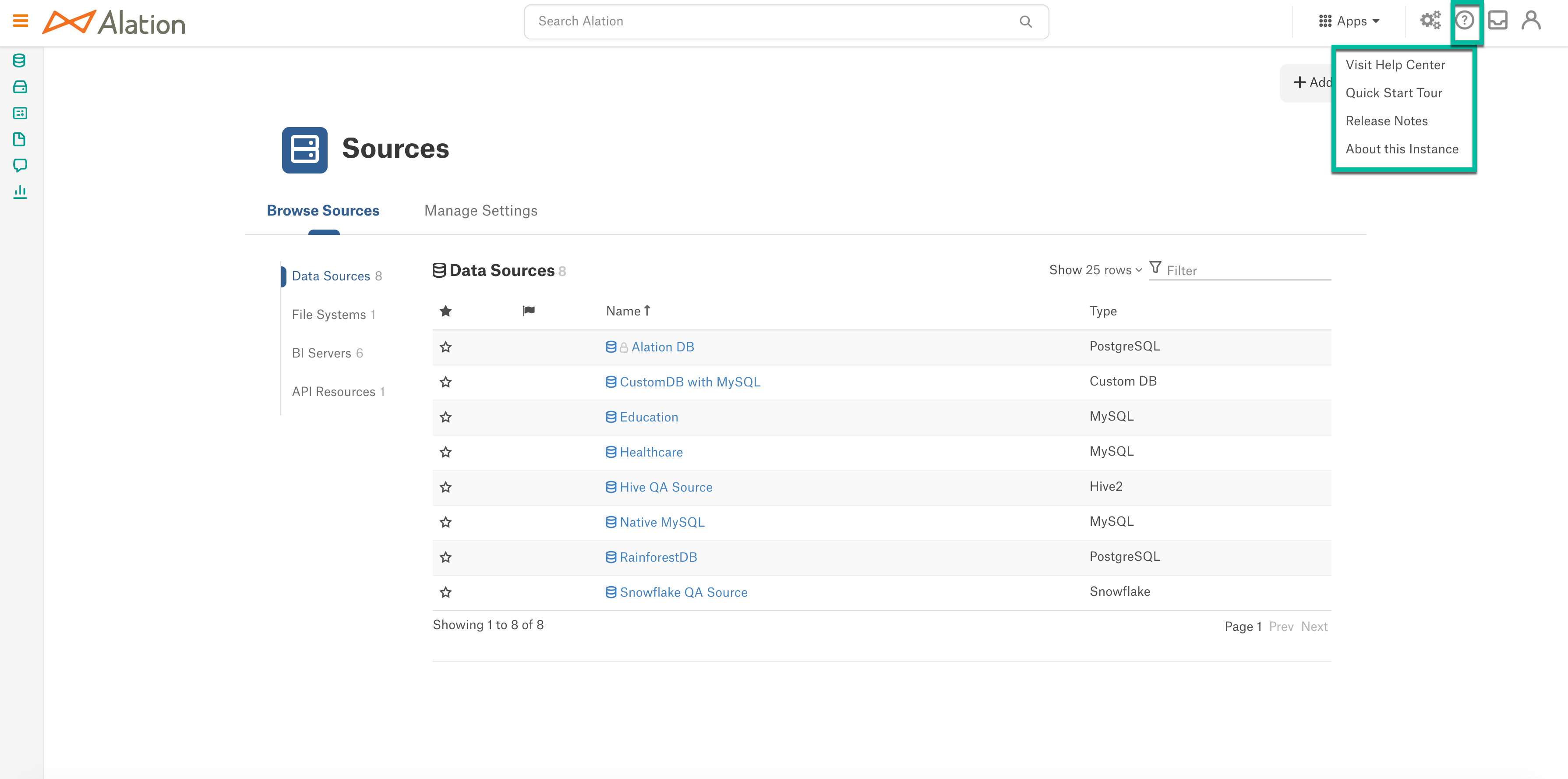Image resolution: width=1568 pixels, height=779 pixels.
Task: Choose Quick Start Tour
Action: tap(1393, 92)
